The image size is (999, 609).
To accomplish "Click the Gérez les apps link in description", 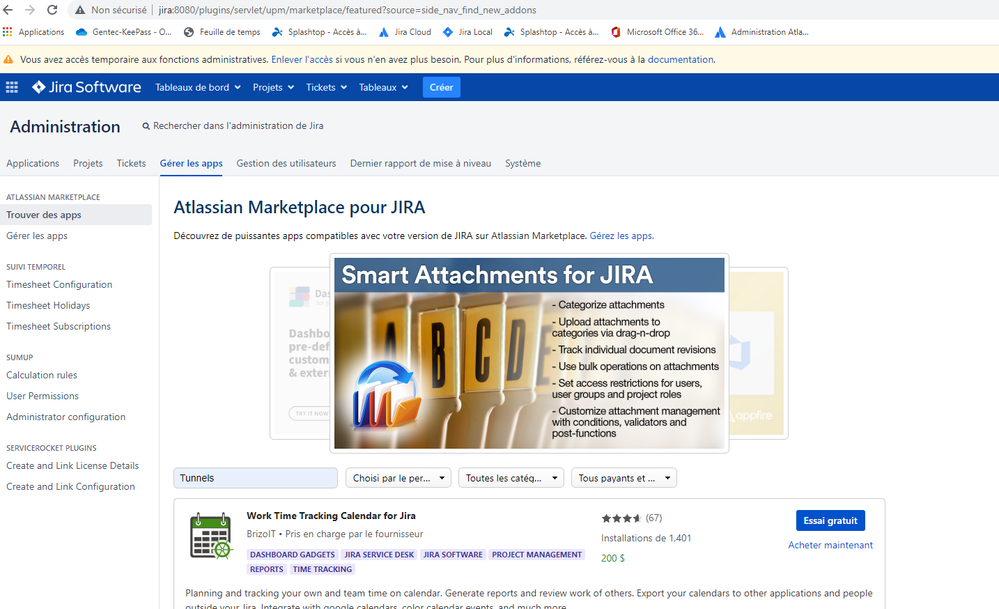I will click(x=621, y=236).
